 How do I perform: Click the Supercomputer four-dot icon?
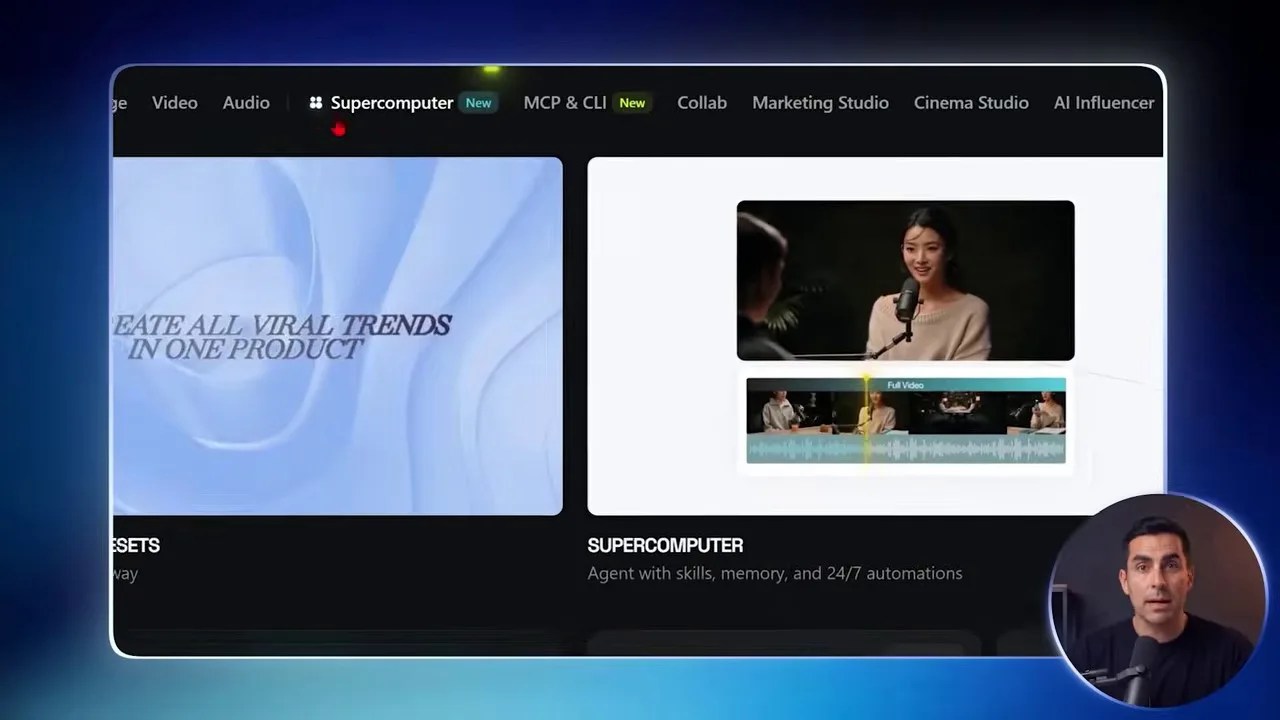pyautogui.click(x=316, y=103)
